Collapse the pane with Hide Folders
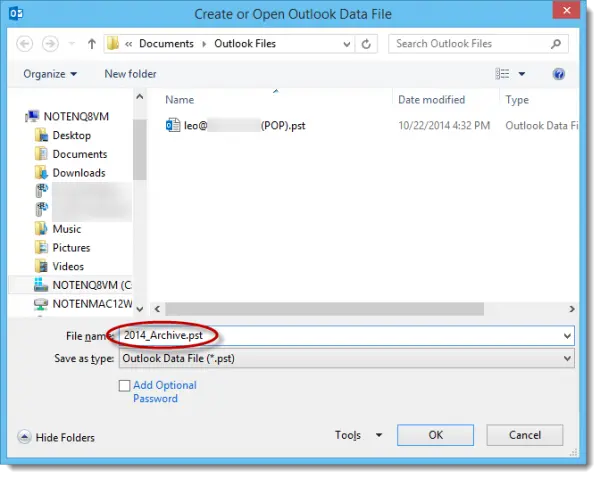The image size is (600, 478). (56, 437)
